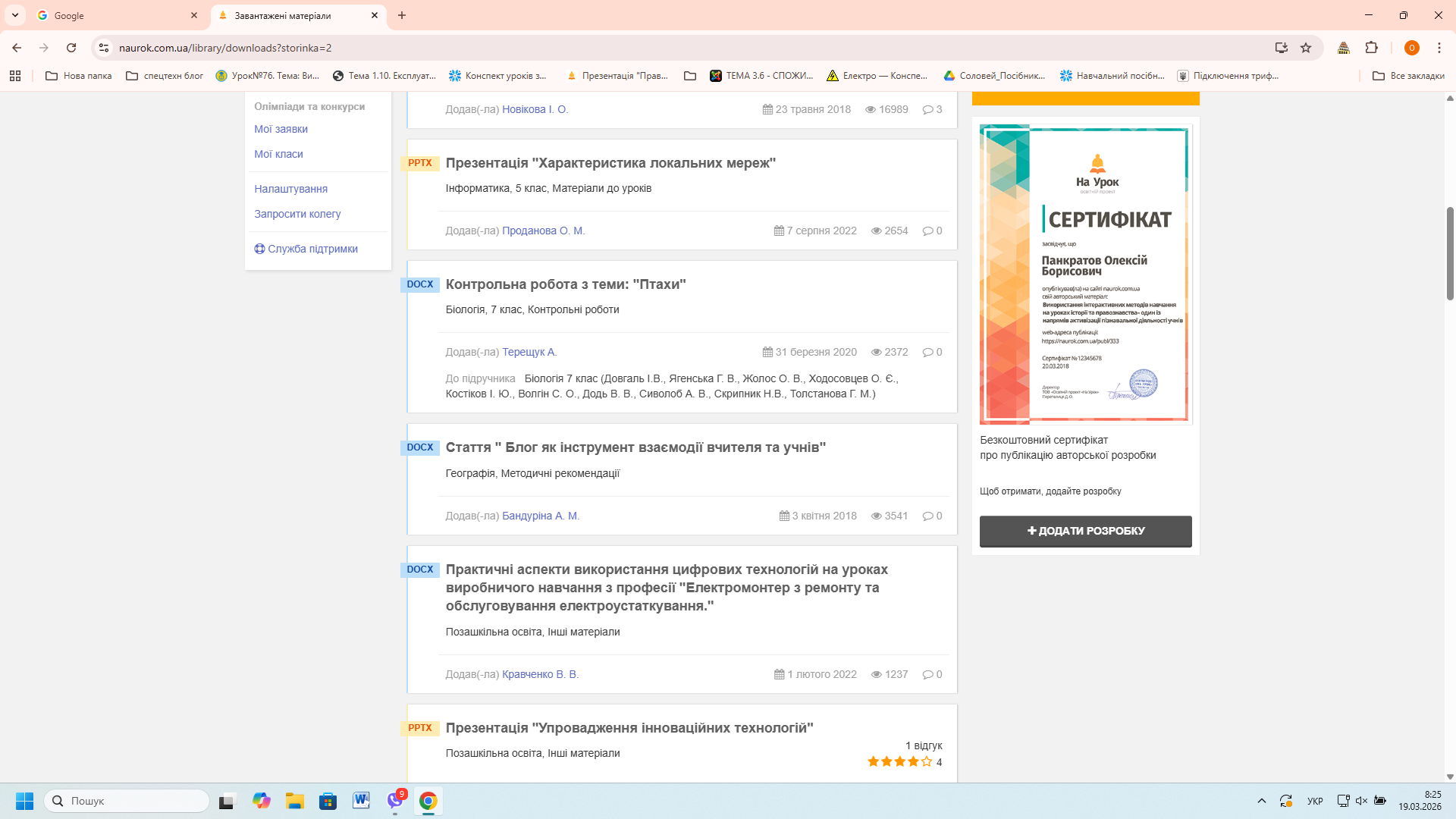This screenshot has width=1456, height=819.
Task: Click the install app icon in address bar
Action: [1281, 48]
